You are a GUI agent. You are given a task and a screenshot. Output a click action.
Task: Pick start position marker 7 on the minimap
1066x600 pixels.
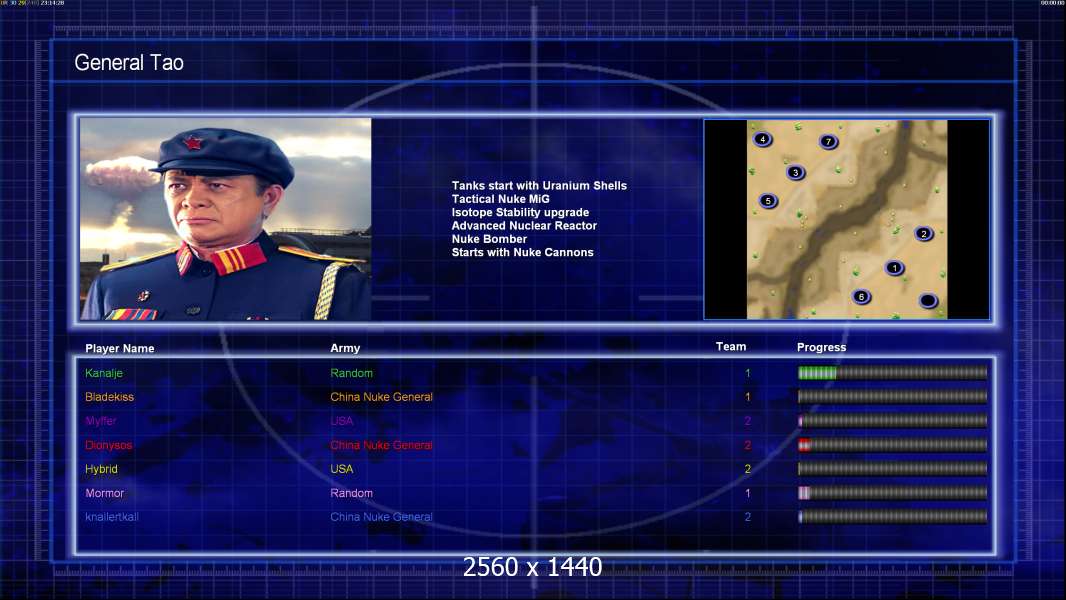[828, 141]
